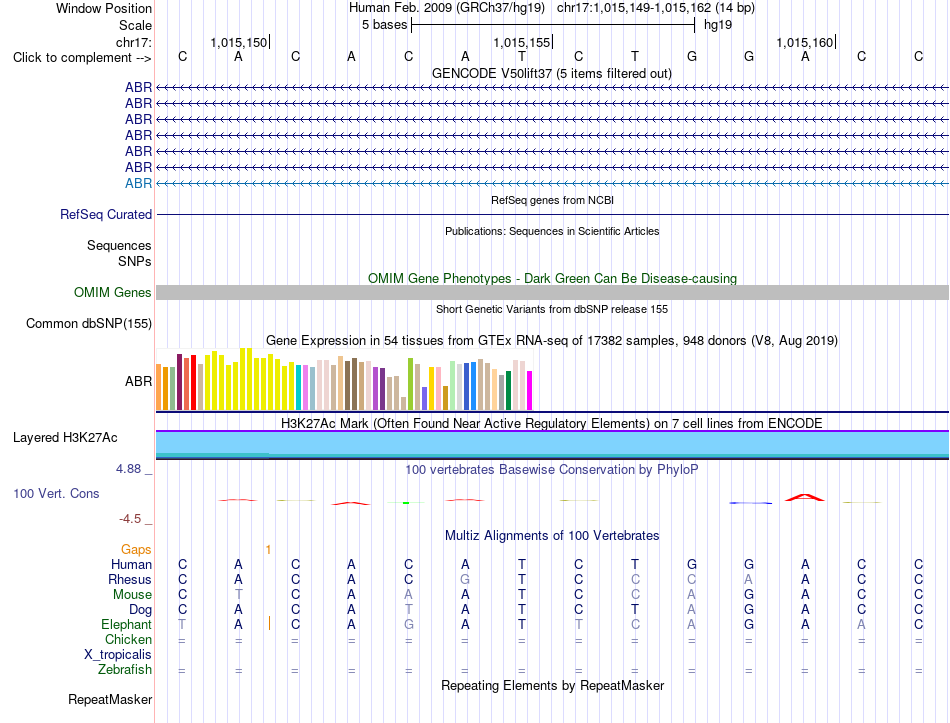Click the 5 bases scale label
Viewport: 950px width, 723px height.
(384, 25)
